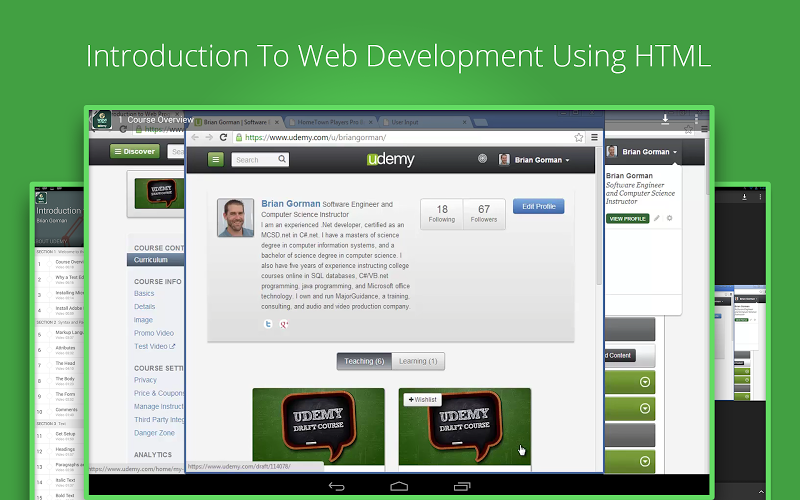The height and width of the screenshot is (500, 800).
Task: Click the green padlock icon in the address bar
Action: [238, 137]
